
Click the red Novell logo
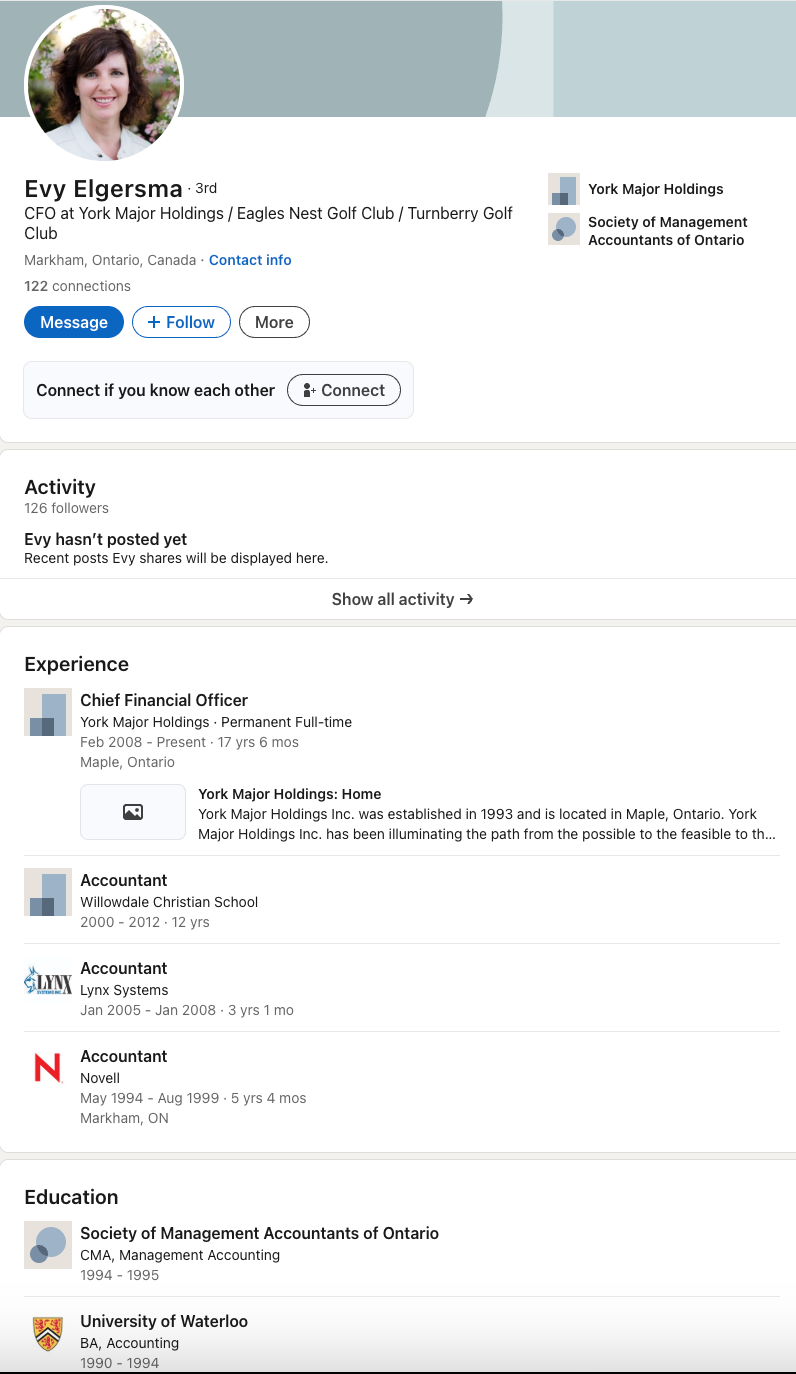(48, 1068)
